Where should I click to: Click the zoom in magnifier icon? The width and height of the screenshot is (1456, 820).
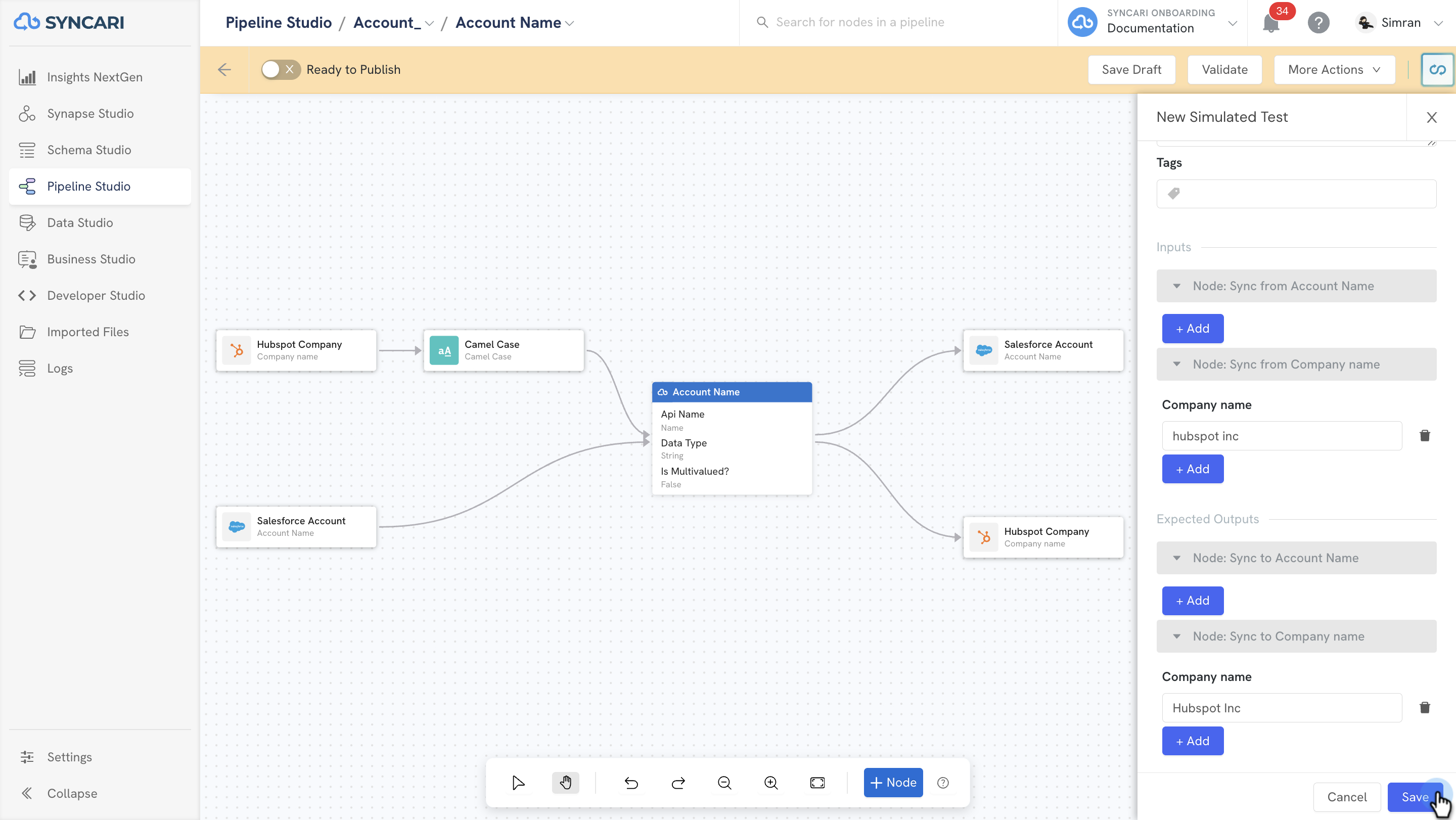pyautogui.click(x=771, y=783)
